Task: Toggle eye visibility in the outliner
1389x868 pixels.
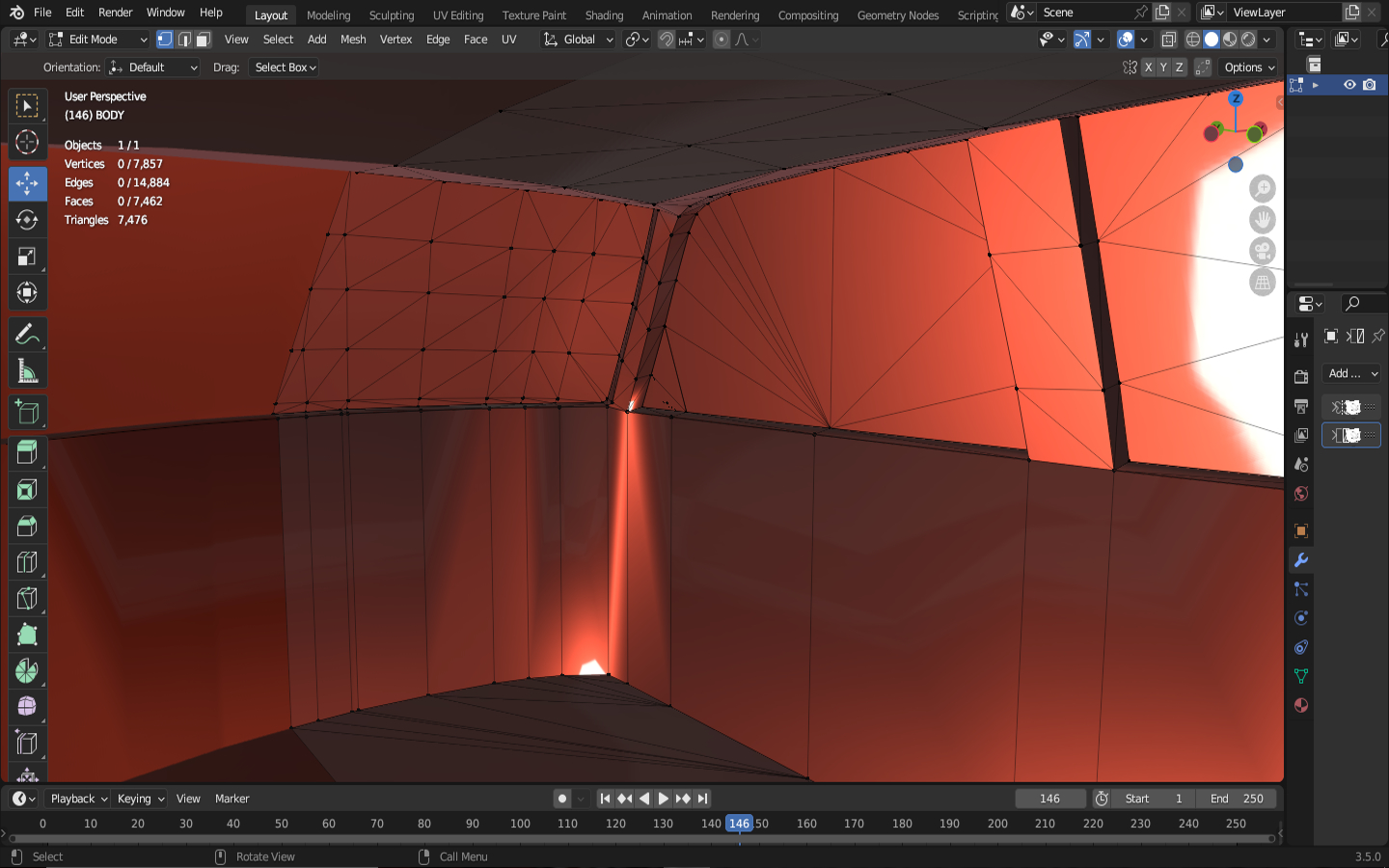Action: [1349, 85]
